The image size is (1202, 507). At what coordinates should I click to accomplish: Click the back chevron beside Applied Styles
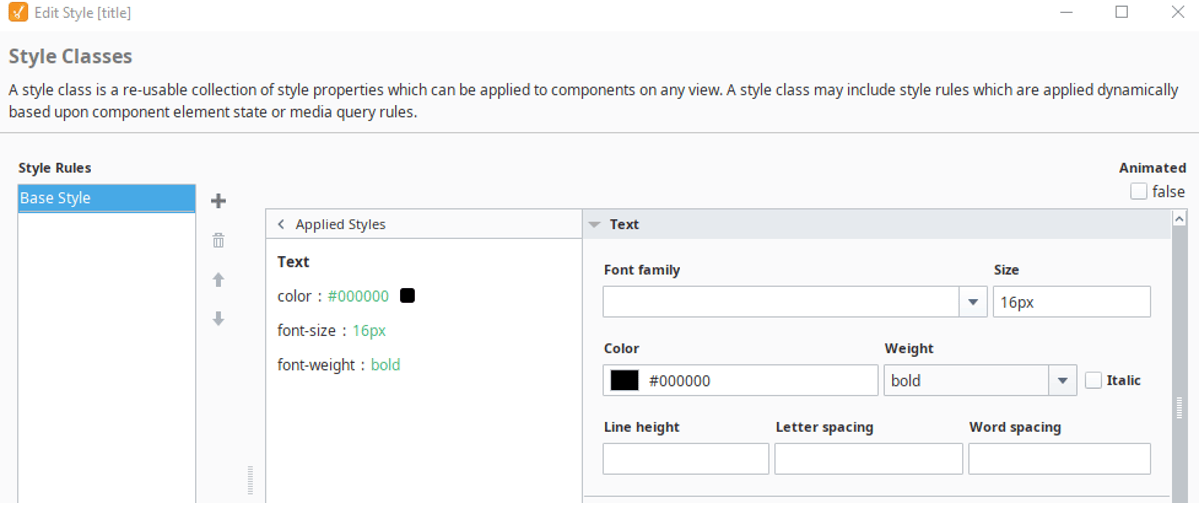(x=282, y=225)
